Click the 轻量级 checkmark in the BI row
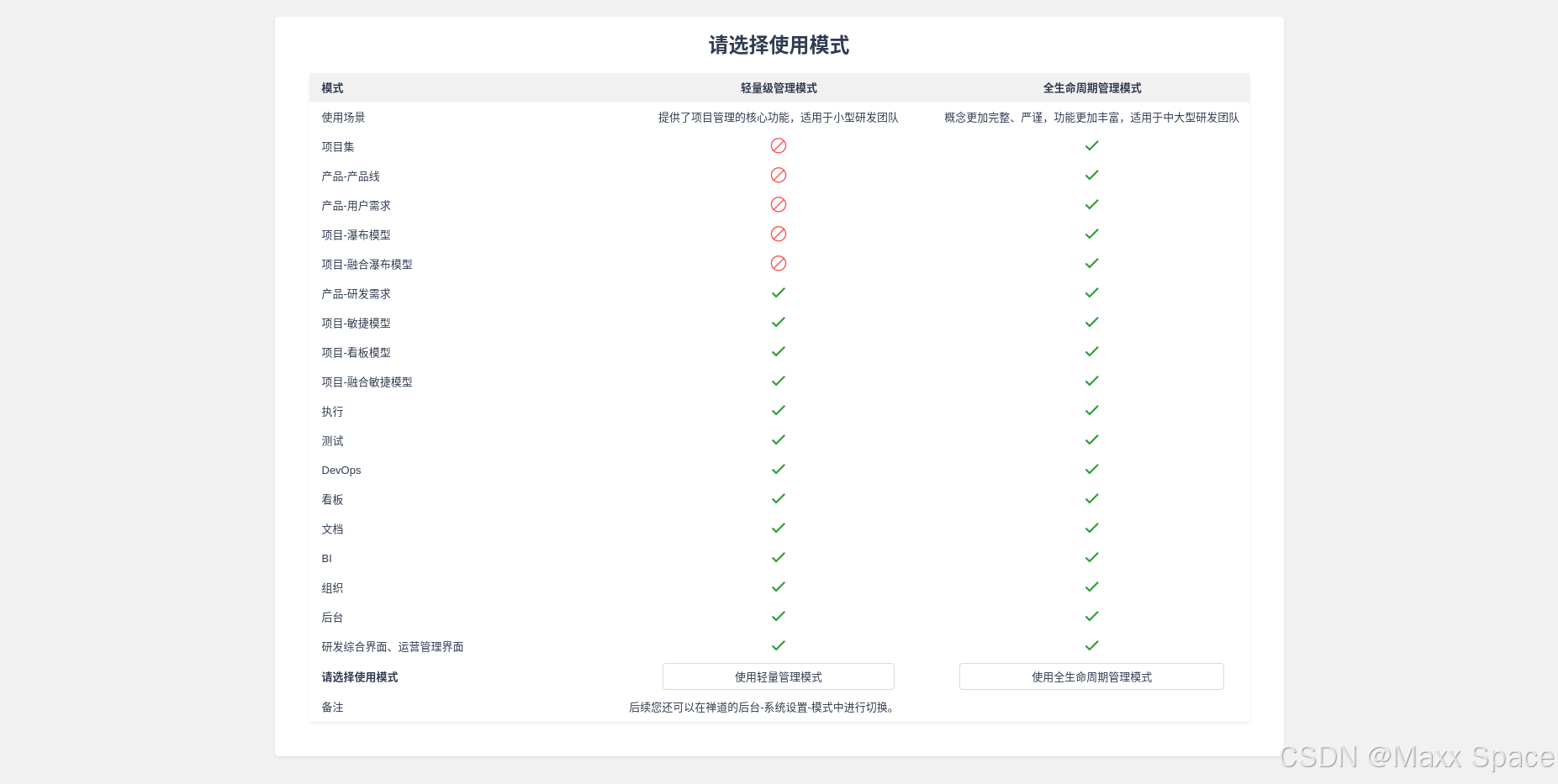This screenshot has height=784, width=1558. coord(779,557)
